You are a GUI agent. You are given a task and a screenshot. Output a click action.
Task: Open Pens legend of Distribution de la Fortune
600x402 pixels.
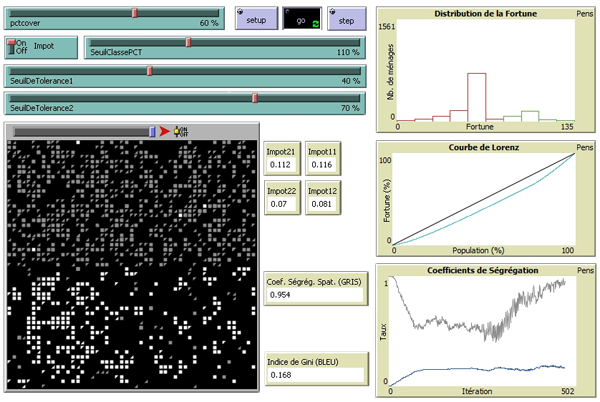coord(584,14)
